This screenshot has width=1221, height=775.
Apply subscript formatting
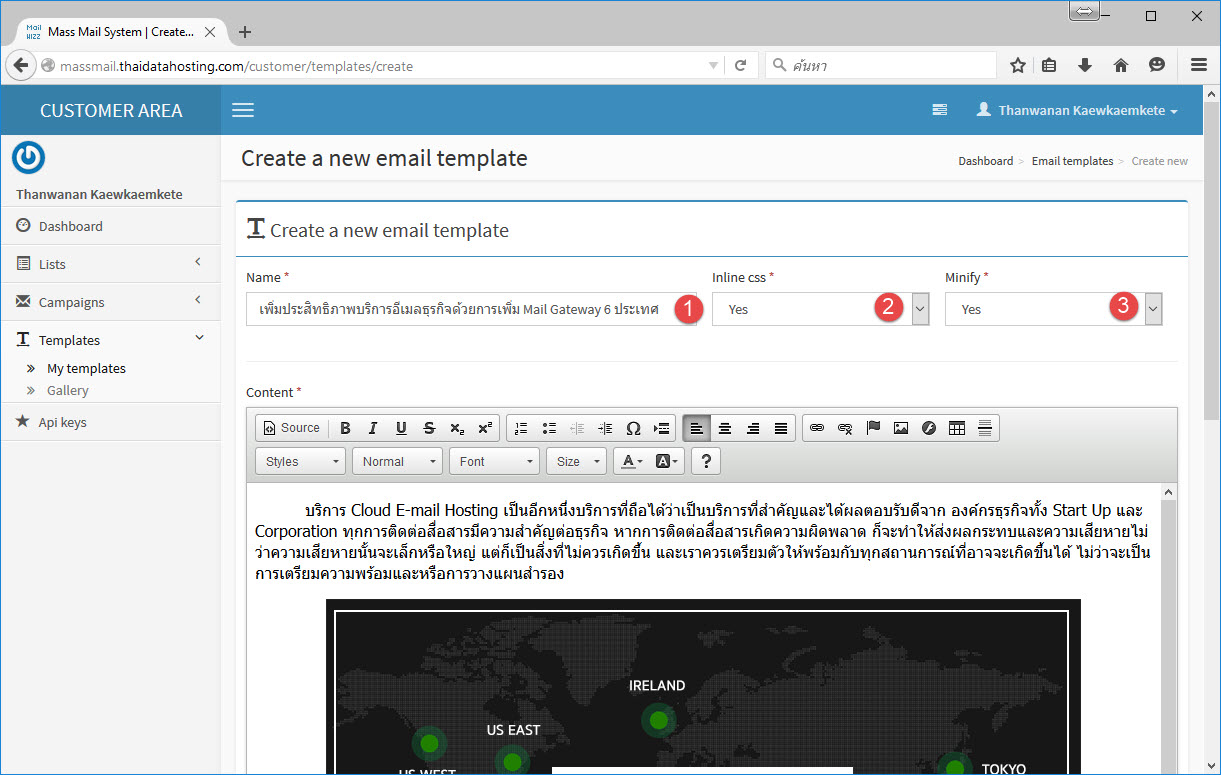coord(457,428)
